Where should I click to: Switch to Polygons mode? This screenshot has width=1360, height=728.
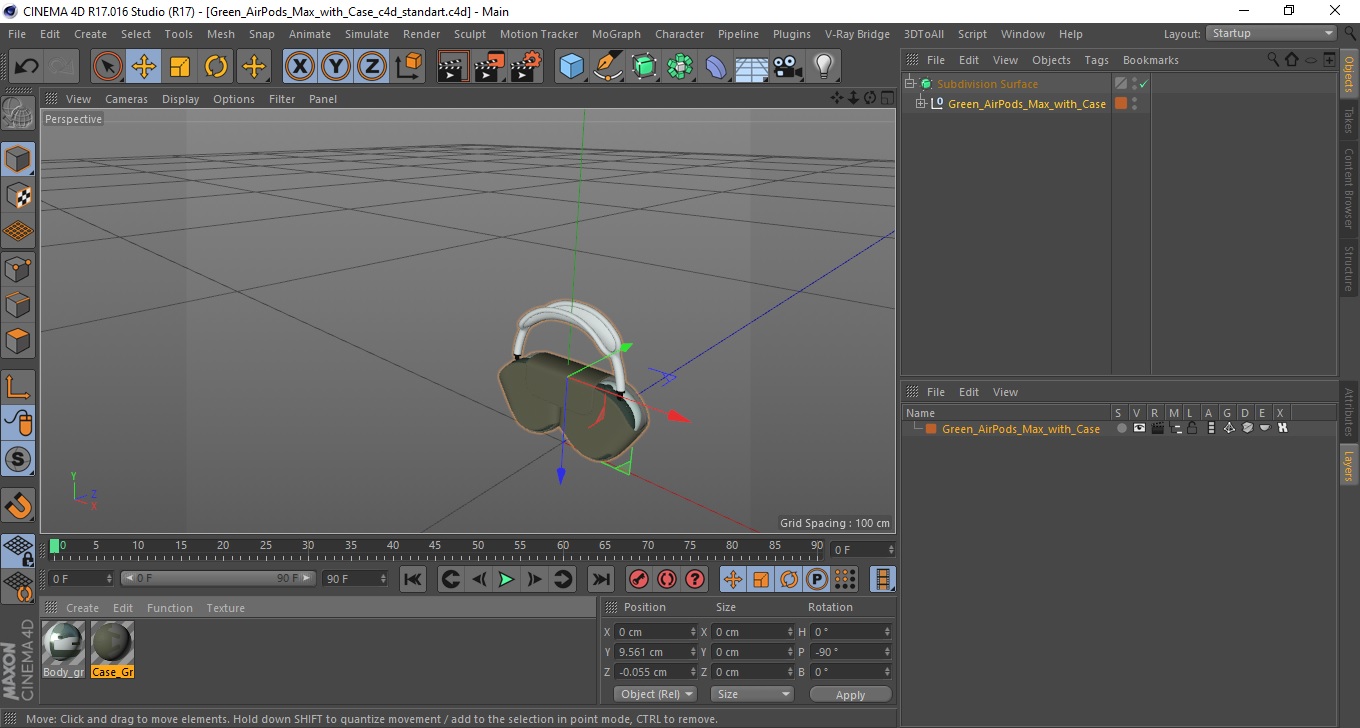click(x=18, y=341)
